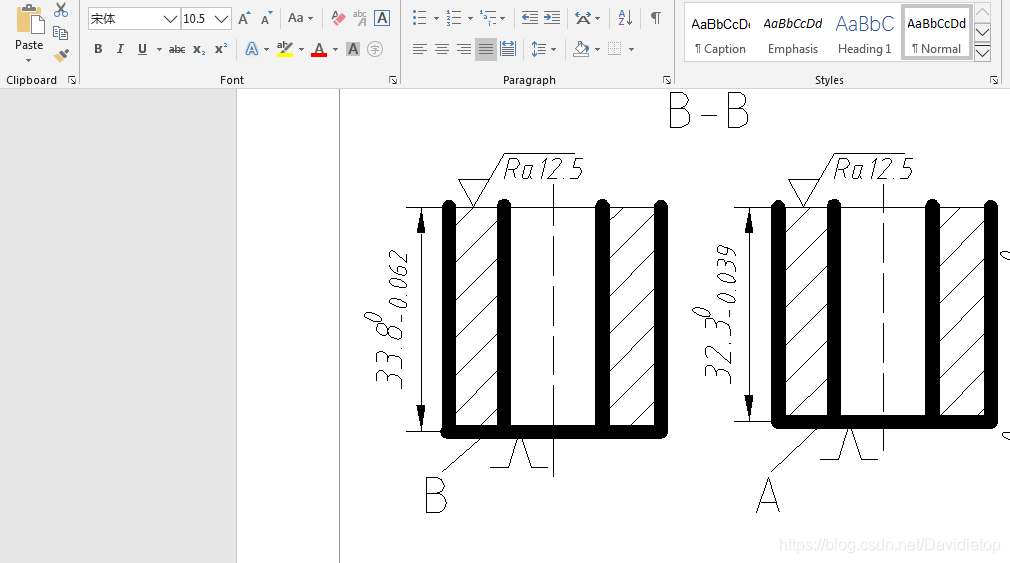
Task: Open the Change Case menu
Action: click(300, 18)
